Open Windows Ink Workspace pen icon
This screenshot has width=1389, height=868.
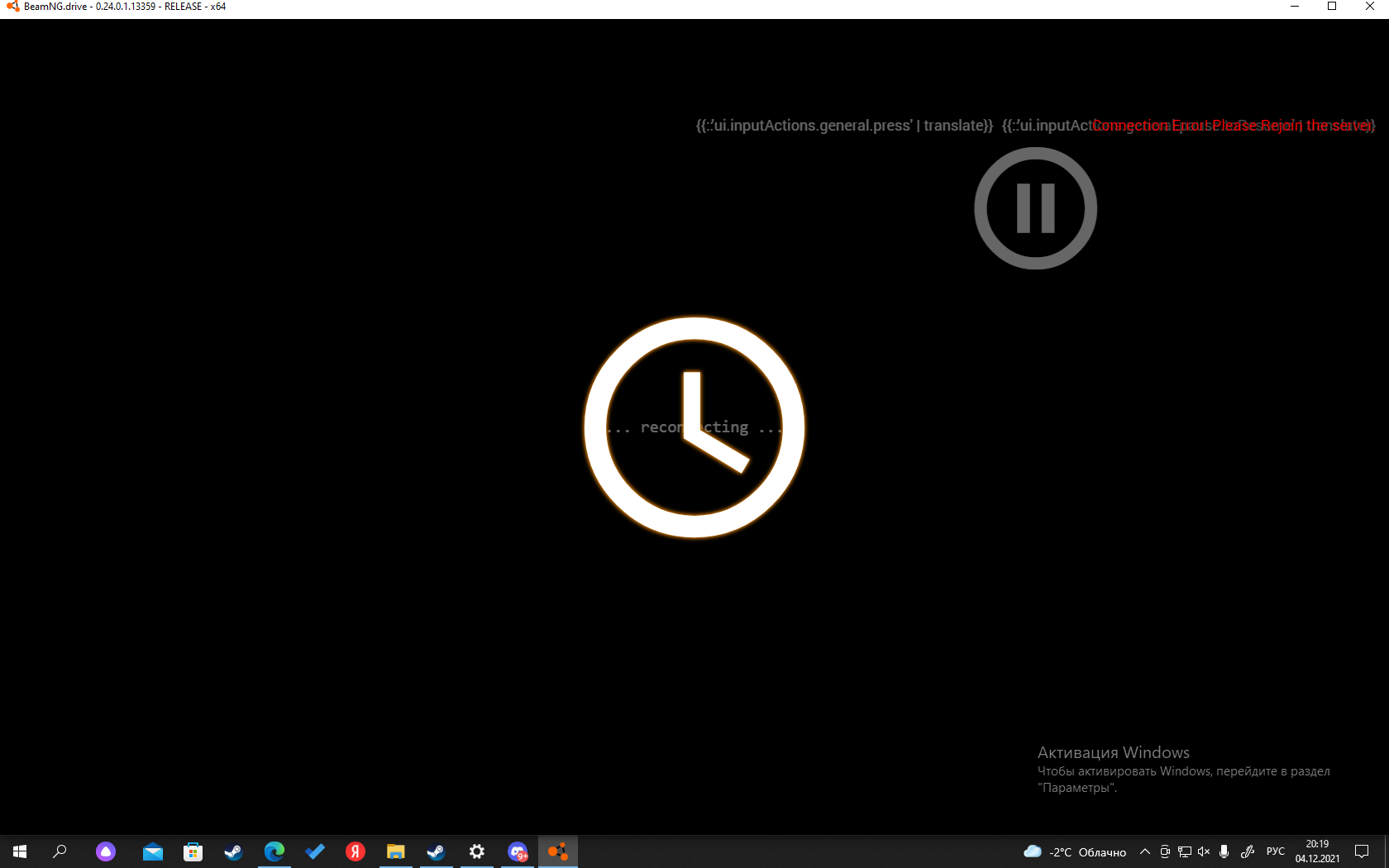click(x=1248, y=851)
